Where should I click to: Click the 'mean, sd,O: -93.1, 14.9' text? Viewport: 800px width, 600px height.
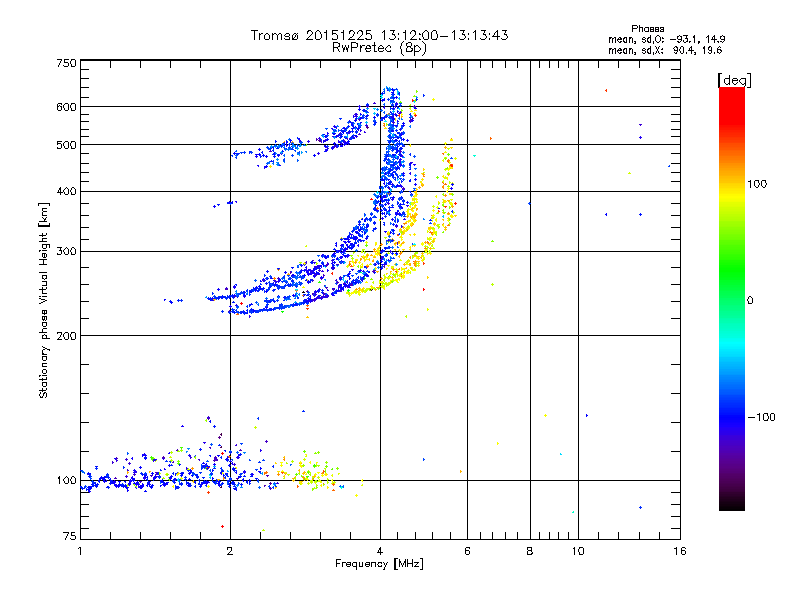666,39
